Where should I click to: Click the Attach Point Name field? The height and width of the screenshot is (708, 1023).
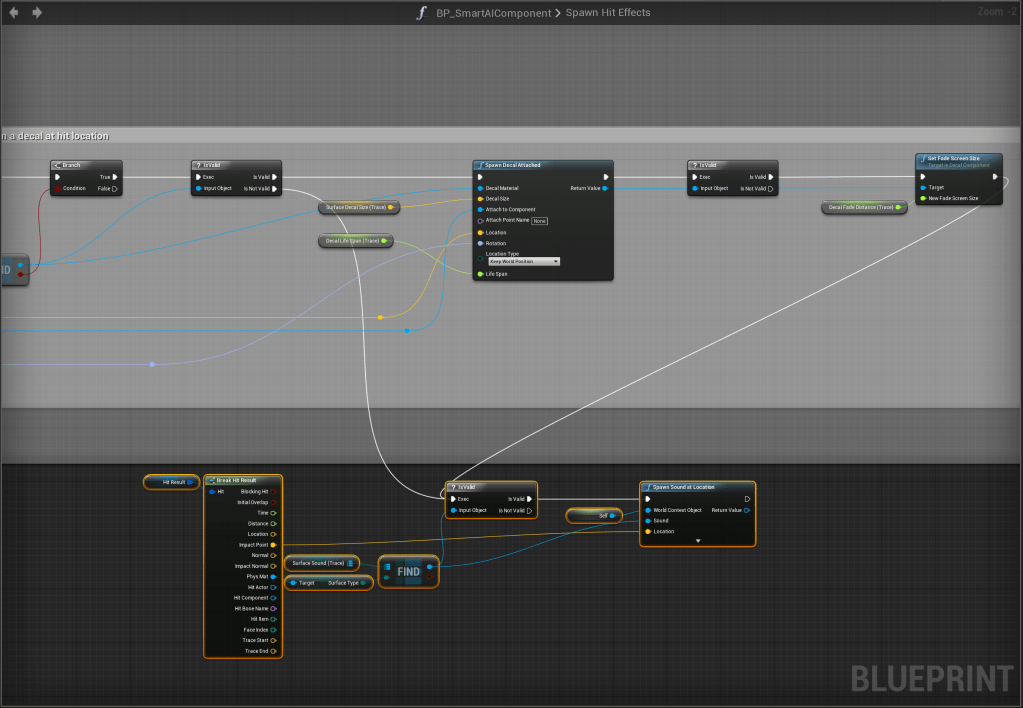(539, 221)
